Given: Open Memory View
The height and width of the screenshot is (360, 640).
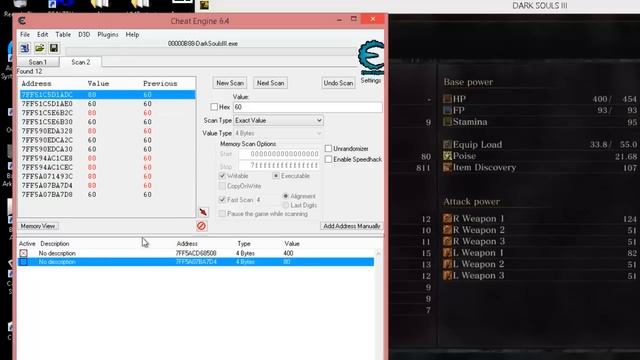Looking at the screenshot, I should point(38,226).
